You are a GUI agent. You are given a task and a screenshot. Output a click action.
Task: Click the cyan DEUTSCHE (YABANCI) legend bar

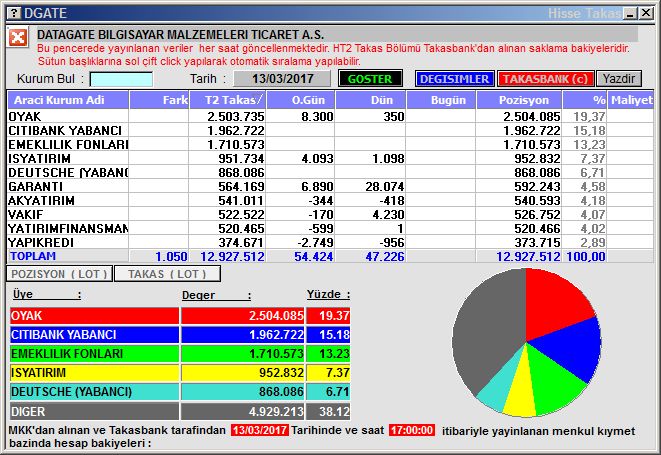[x=94, y=392]
